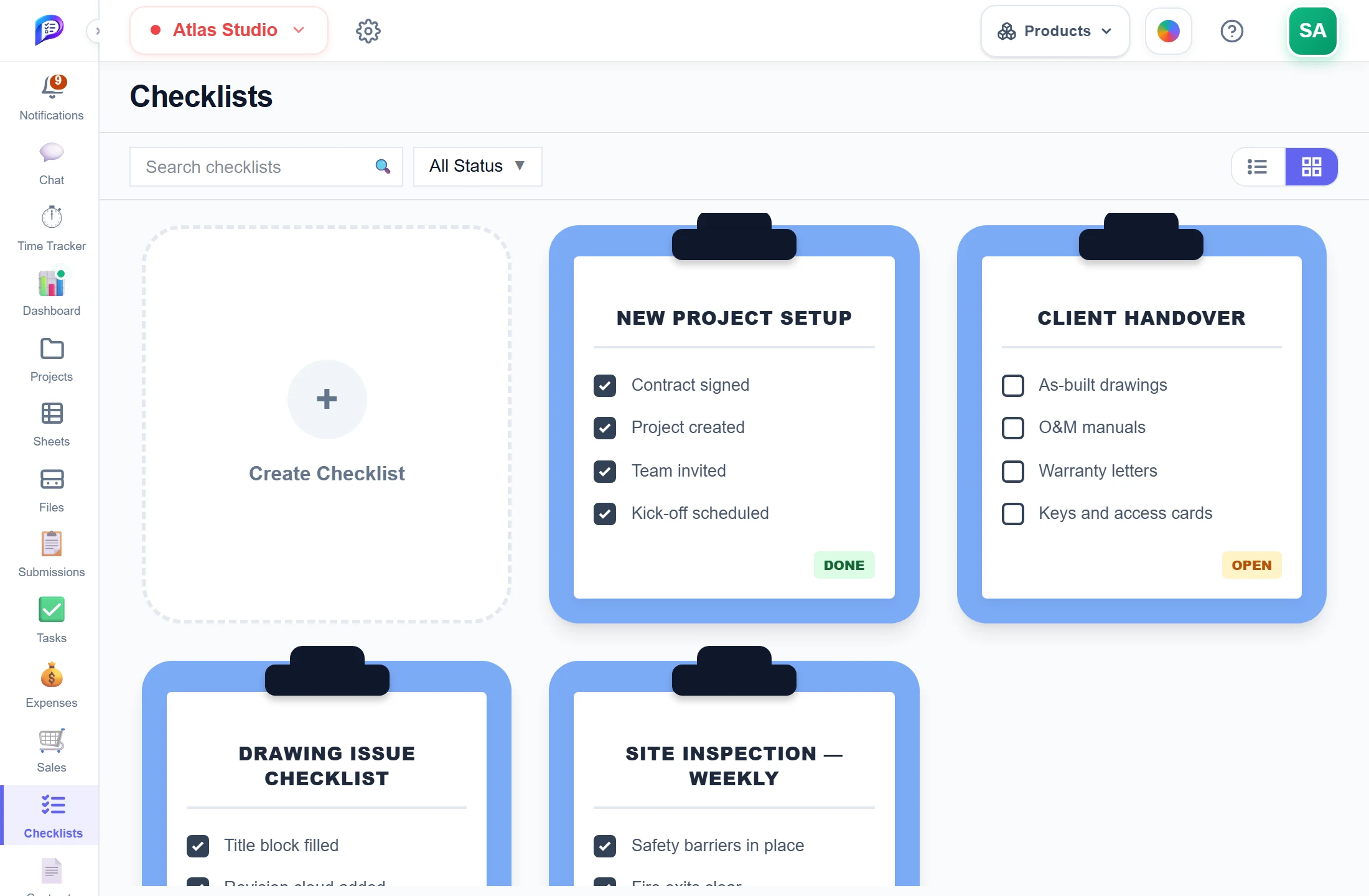Open Expenses money bag icon

click(52, 674)
